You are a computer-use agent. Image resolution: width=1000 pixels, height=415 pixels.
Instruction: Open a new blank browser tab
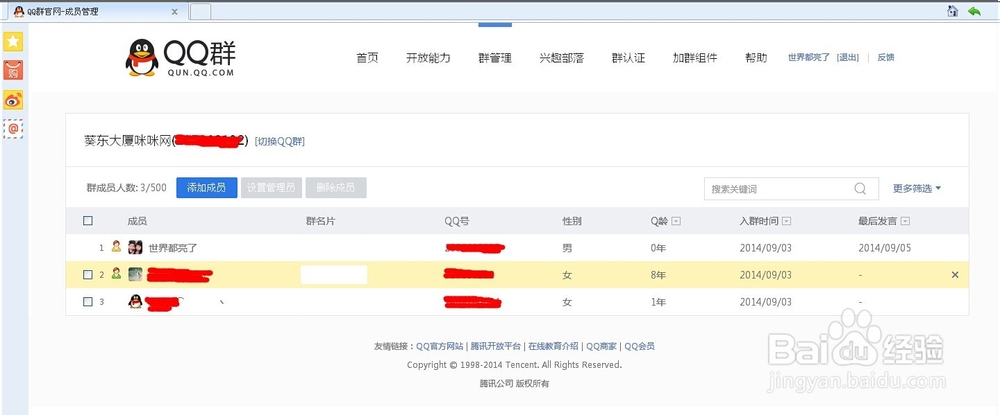point(200,11)
